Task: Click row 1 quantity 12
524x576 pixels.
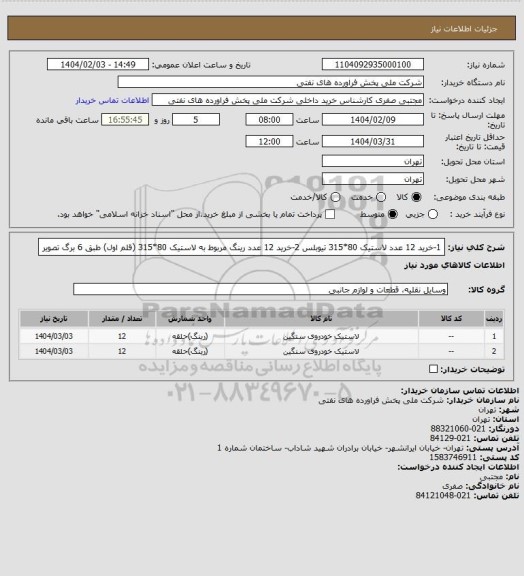Action: pos(122,336)
